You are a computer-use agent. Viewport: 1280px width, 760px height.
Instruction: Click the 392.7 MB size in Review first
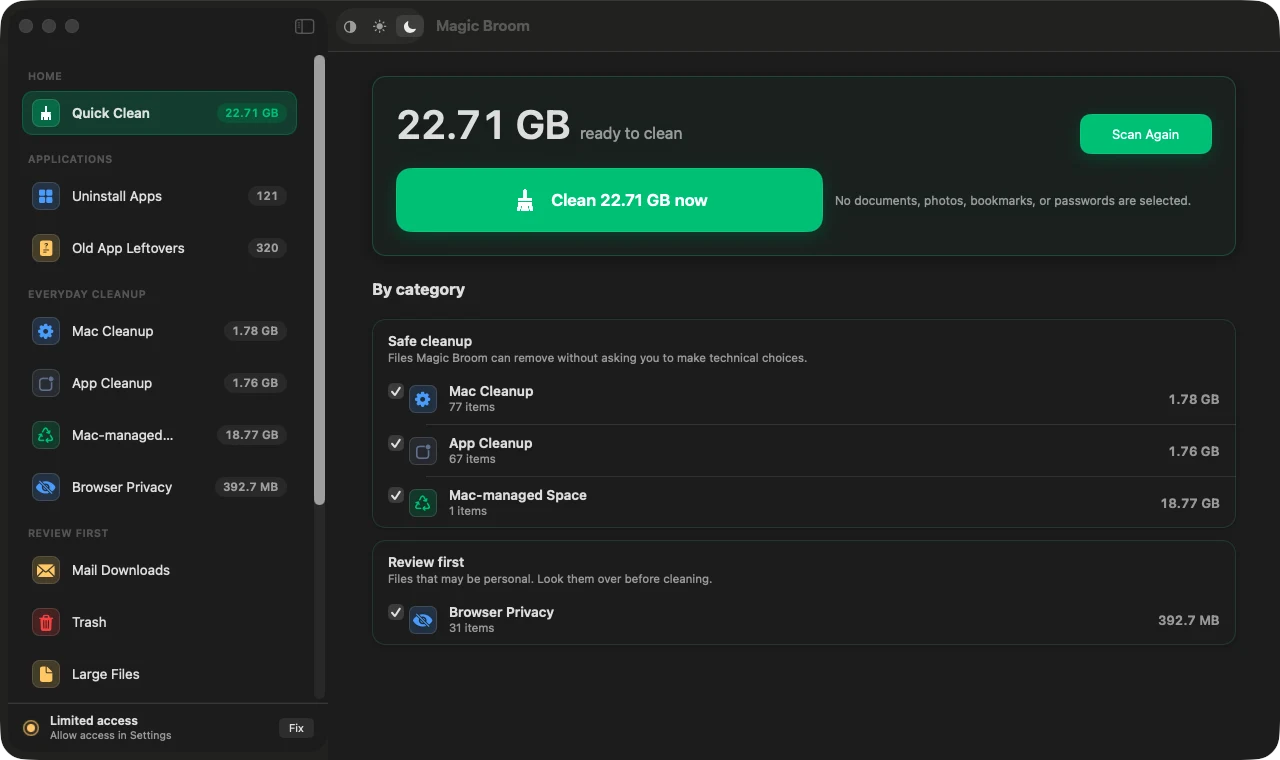coord(1189,620)
